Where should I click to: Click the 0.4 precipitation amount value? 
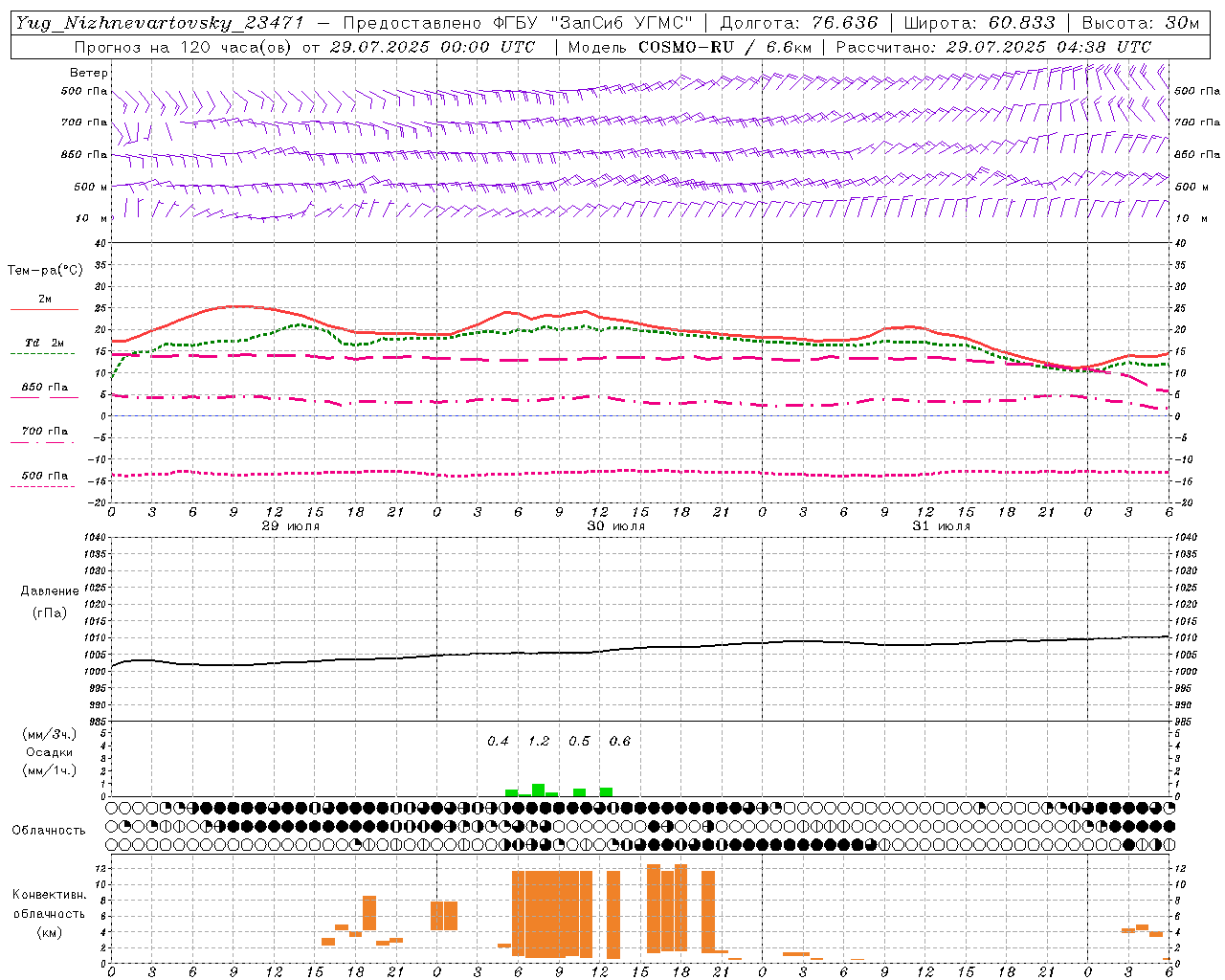click(x=498, y=741)
